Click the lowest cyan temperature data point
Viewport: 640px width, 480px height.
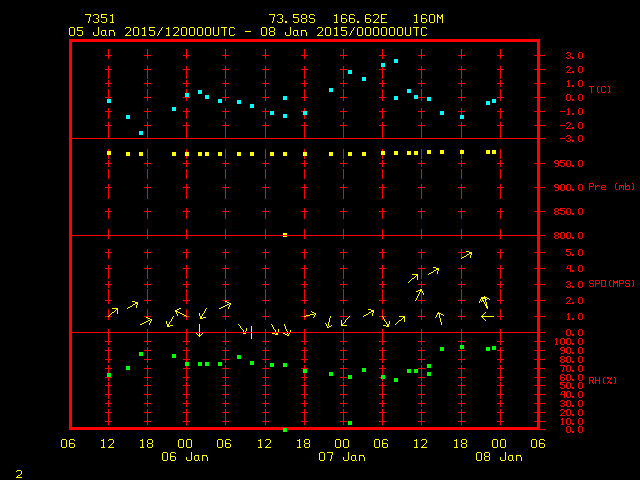141,133
